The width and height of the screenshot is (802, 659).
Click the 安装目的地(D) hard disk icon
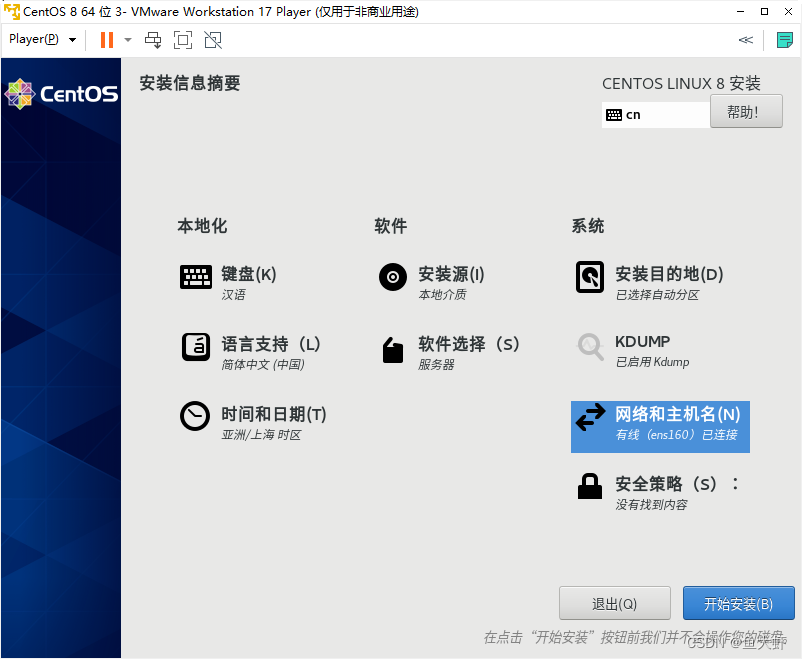(x=590, y=277)
